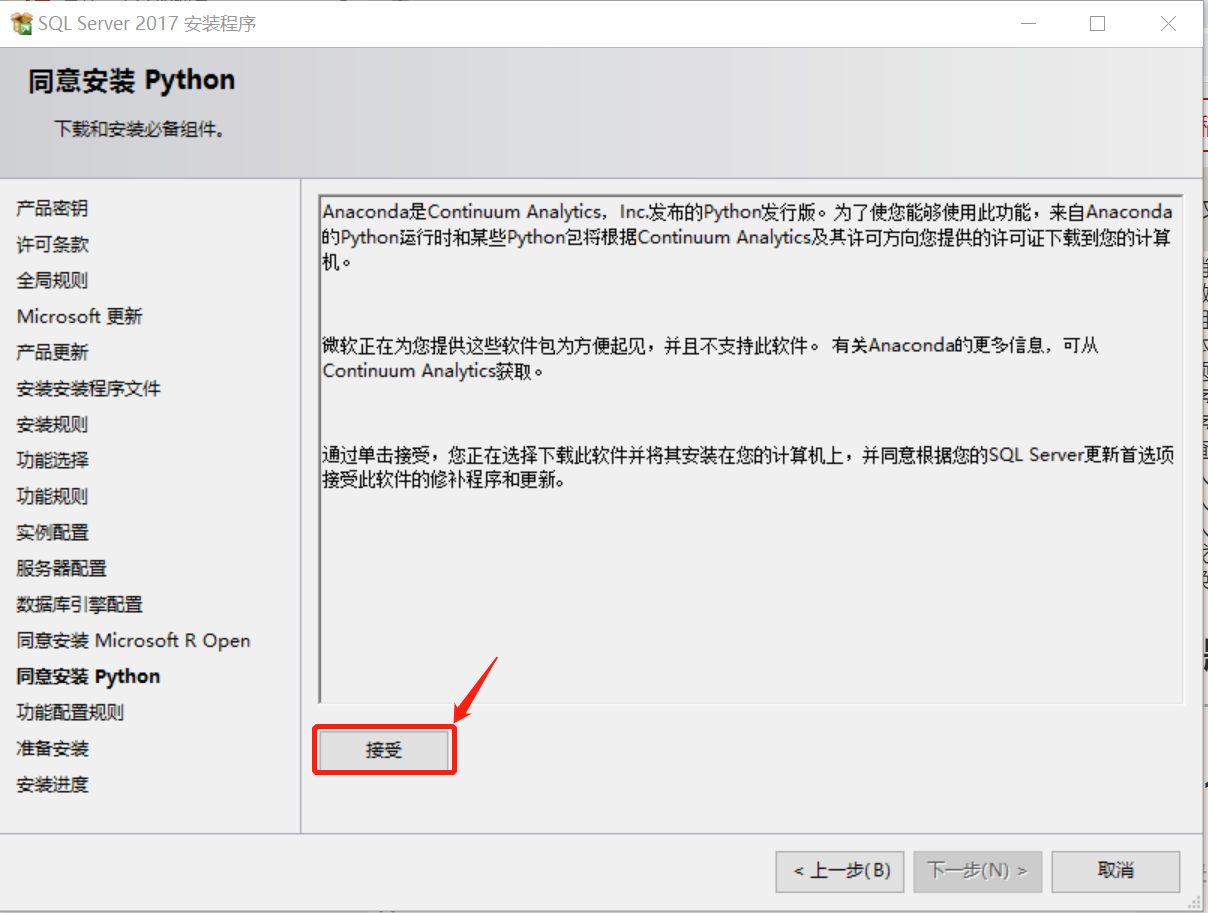Image resolution: width=1208 pixels, height=913 pixels.
Task: Select 实例配置 step in sidebar
Action: (52, 532)
